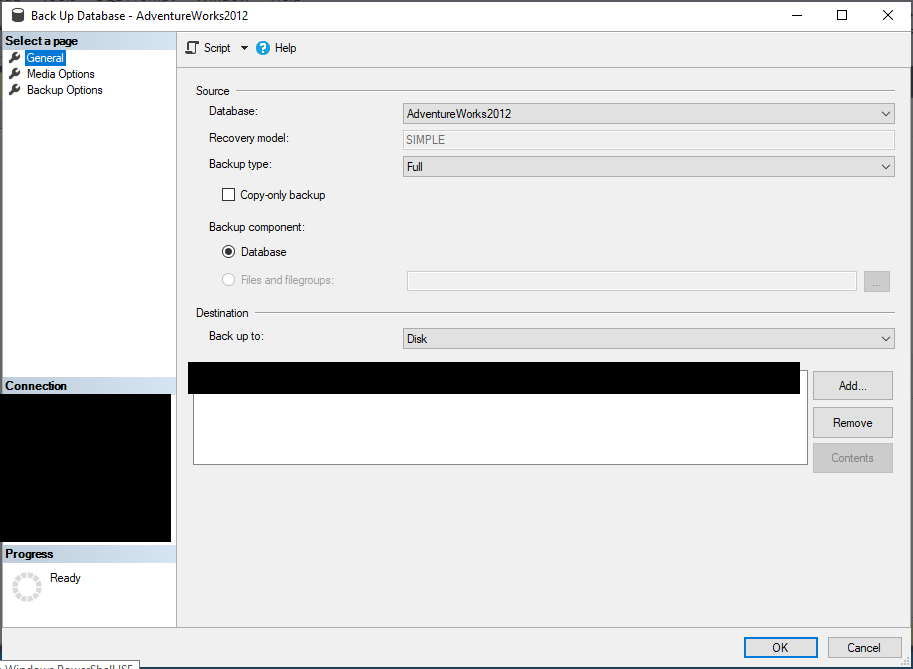
Task: Click the Script toolbar icon
Action: pos(192,48)
